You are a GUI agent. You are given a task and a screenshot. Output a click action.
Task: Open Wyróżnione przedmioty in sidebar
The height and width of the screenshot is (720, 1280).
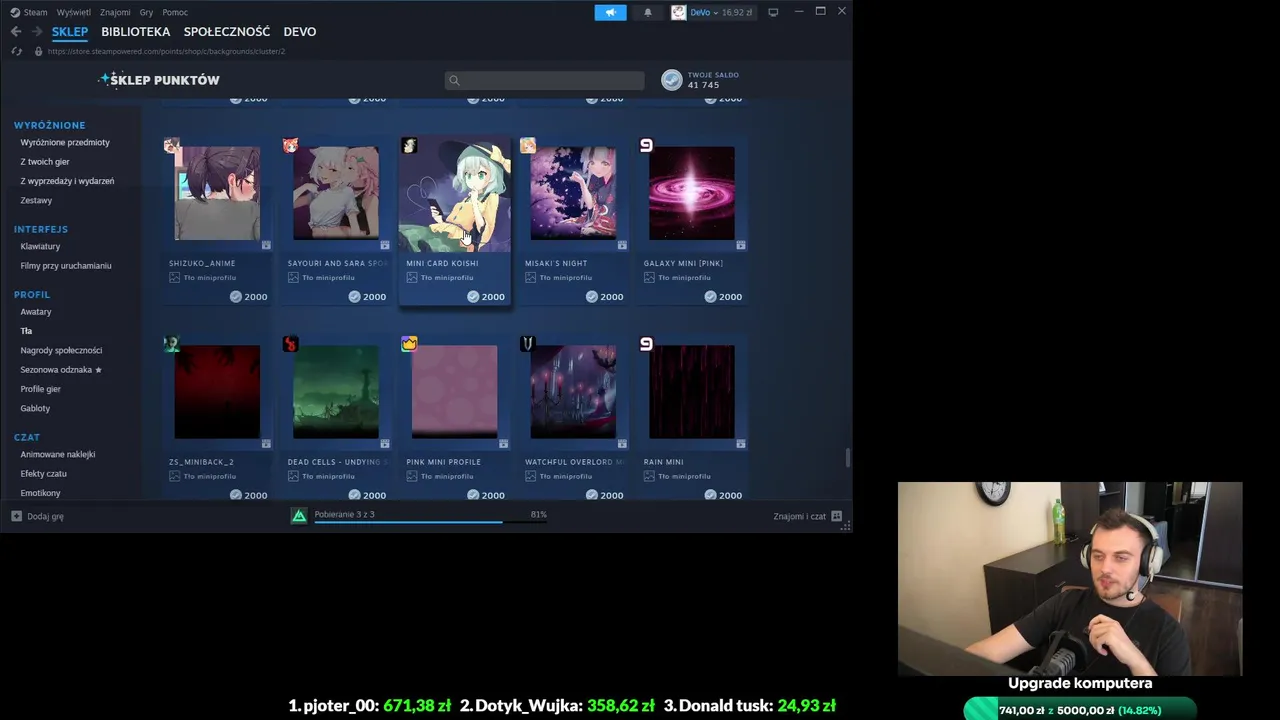coord(65,142)
